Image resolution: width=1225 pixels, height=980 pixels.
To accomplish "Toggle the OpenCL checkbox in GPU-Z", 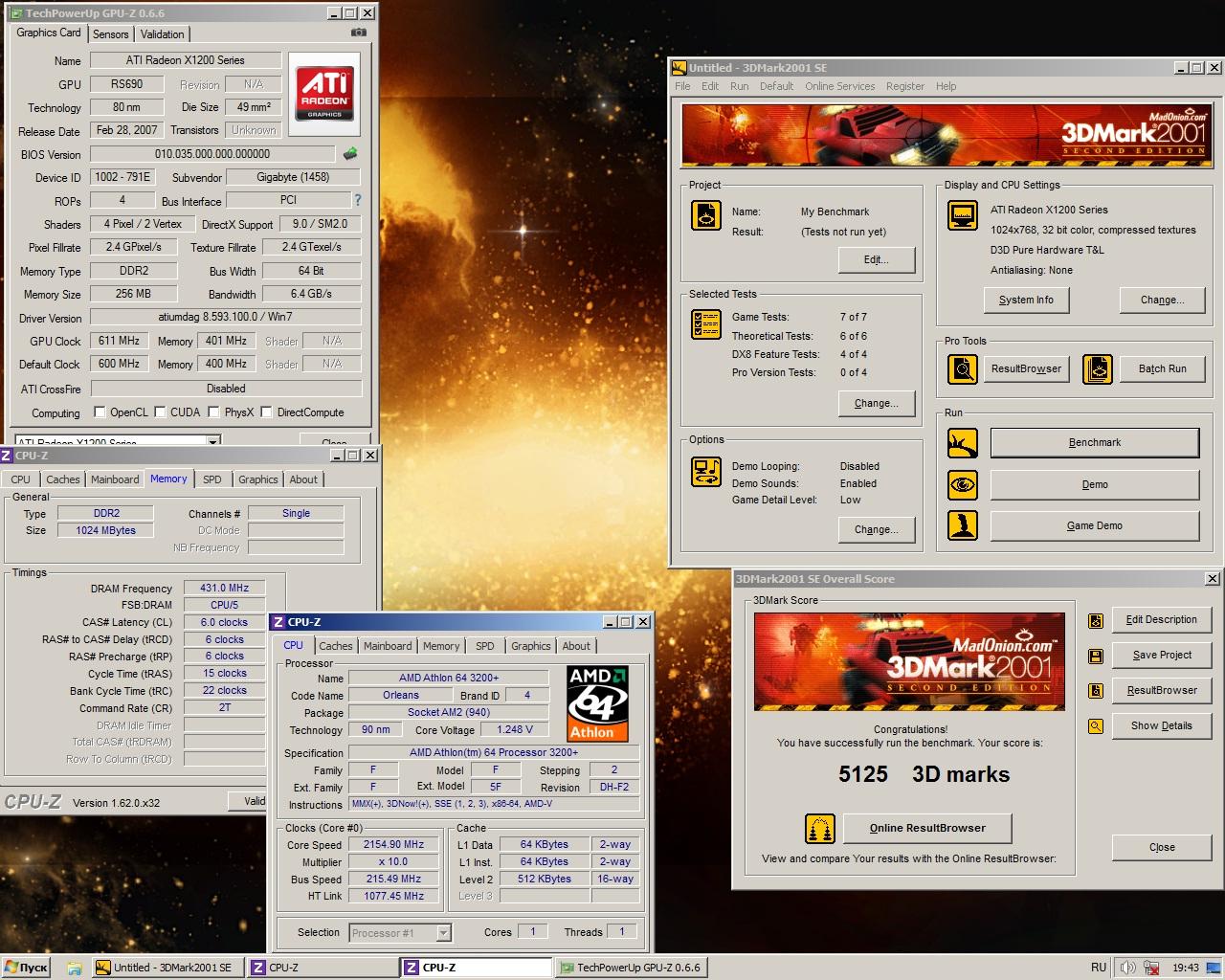I will pyautogui.click(x=100, y=412).
